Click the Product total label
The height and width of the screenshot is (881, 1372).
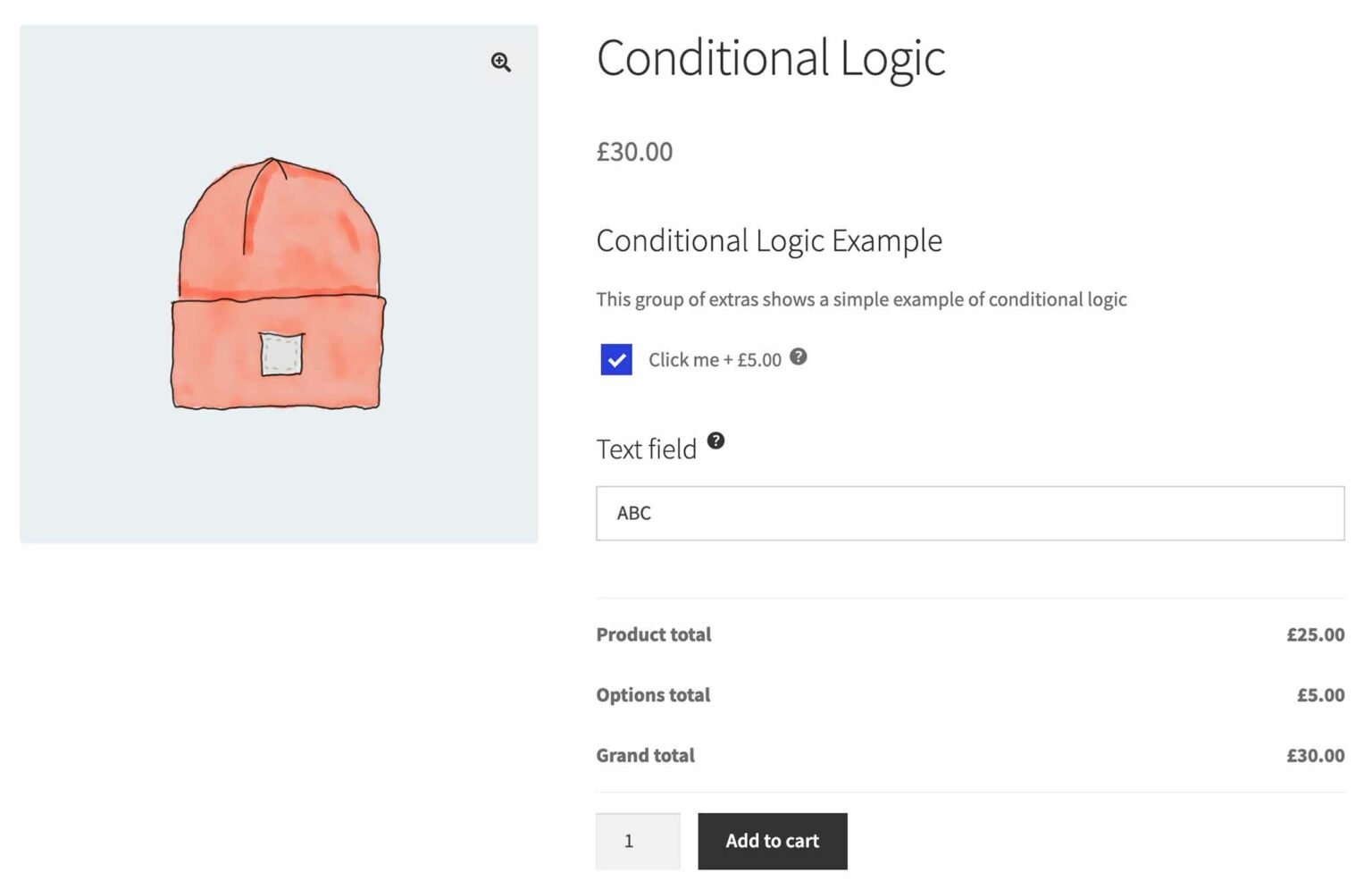coord(654,634)
